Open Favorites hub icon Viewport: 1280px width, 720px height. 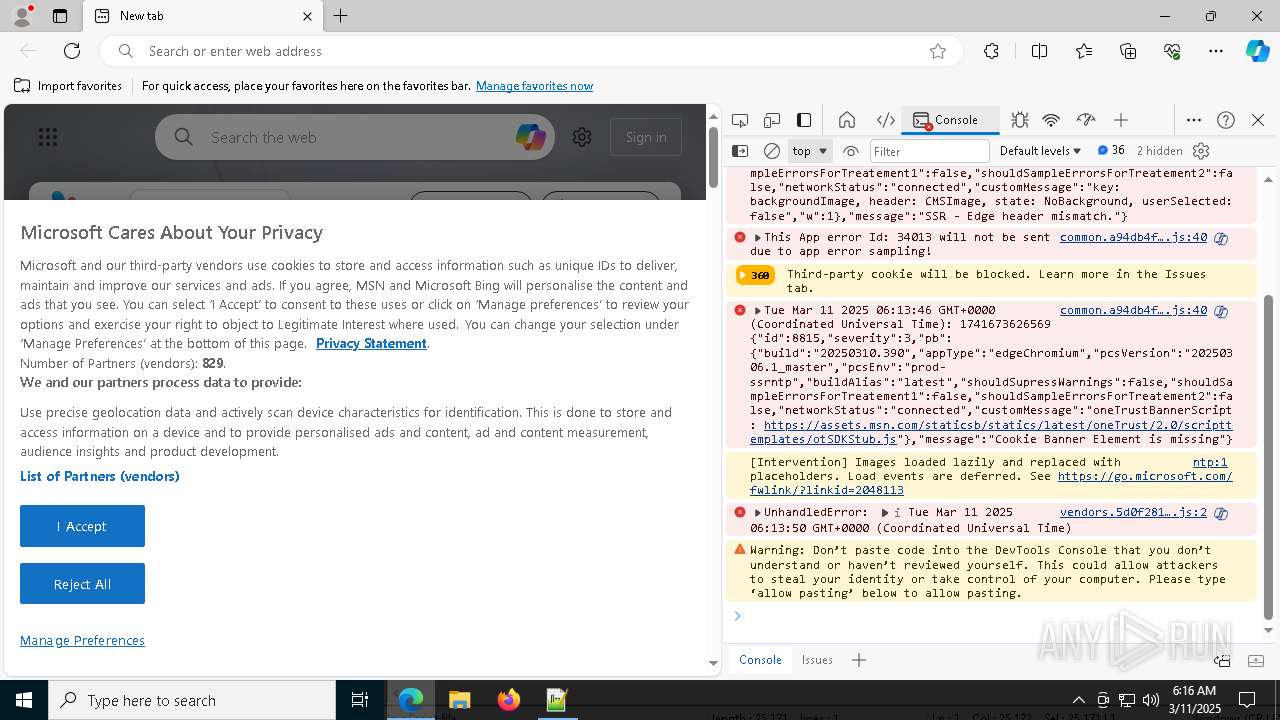1084,51
